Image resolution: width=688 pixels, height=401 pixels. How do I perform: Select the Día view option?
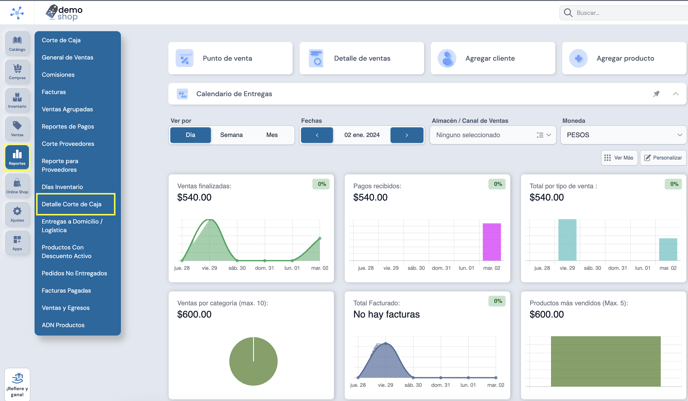click(x=190, y=135)
